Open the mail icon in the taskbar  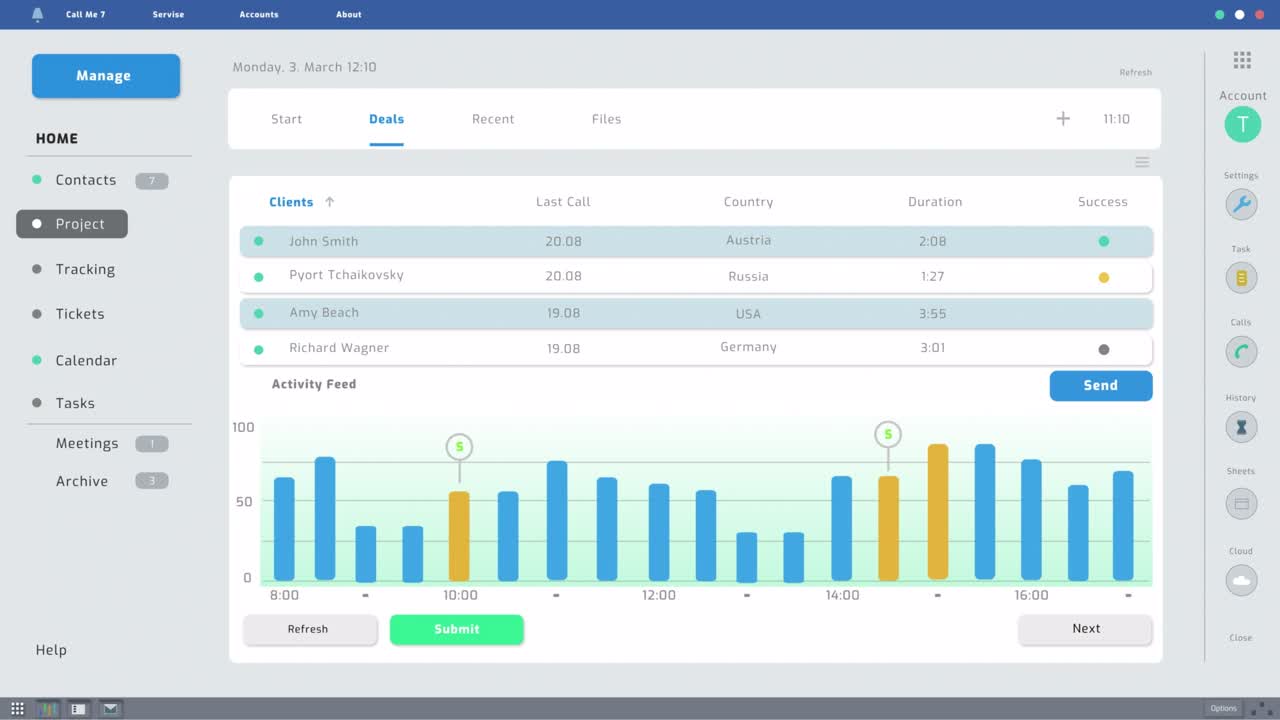click(109, 708)
